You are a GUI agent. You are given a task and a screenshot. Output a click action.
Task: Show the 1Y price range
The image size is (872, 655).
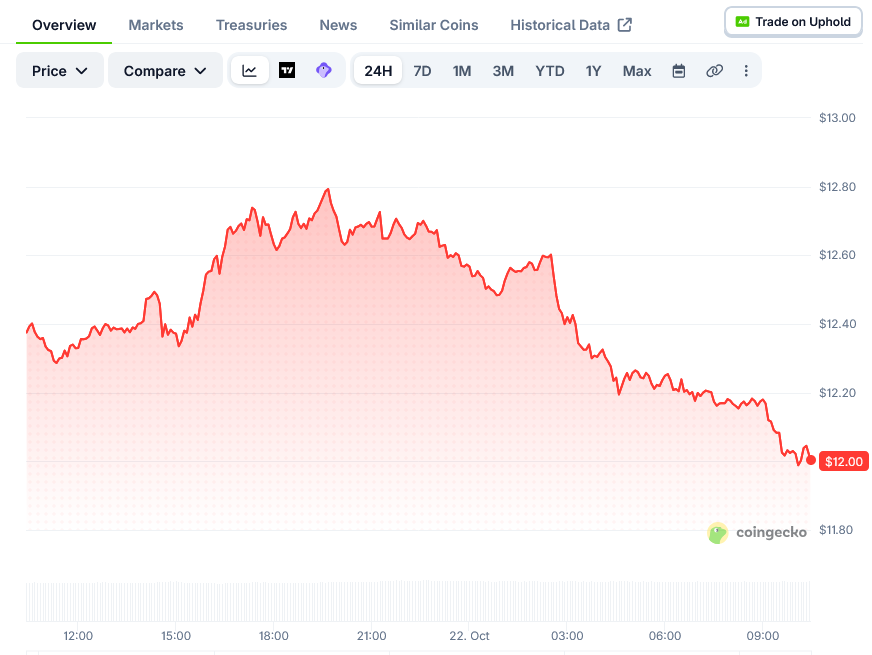593,71
